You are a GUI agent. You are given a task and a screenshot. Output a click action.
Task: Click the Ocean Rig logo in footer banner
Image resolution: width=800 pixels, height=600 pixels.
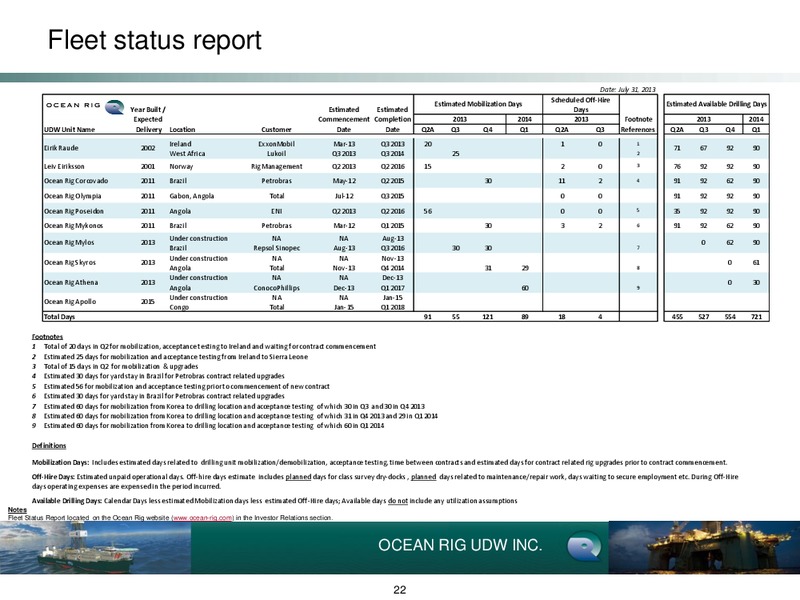[x=584, y=546]
